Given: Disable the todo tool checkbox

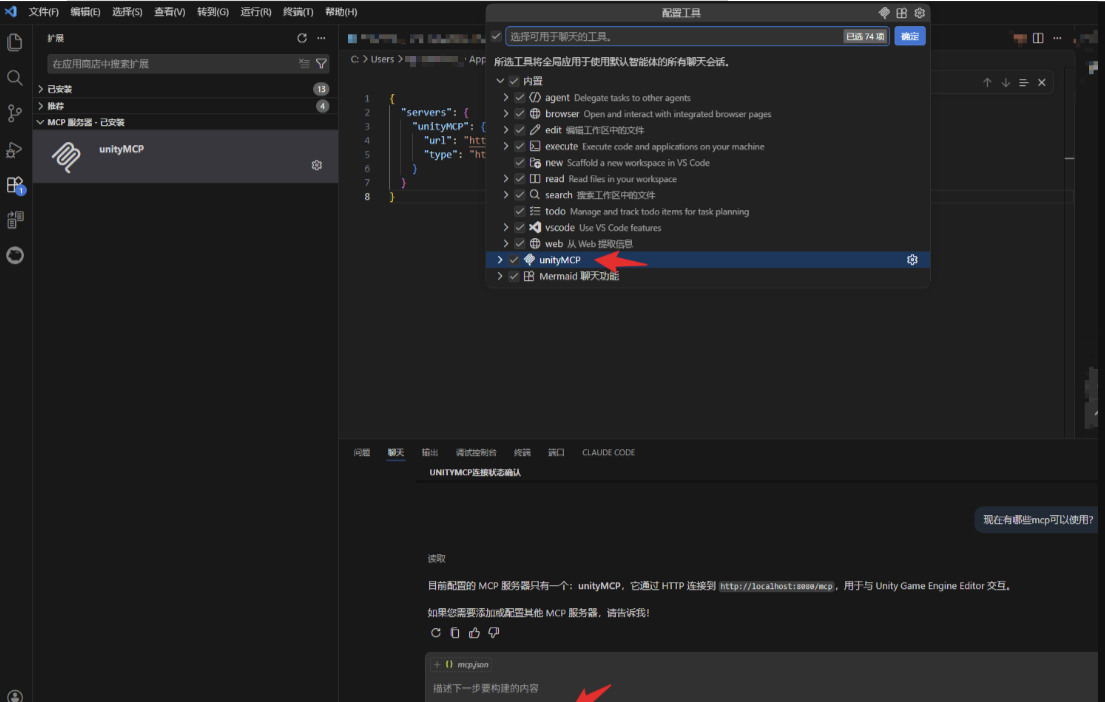Looking at the screenshot, I should [519, 212].
